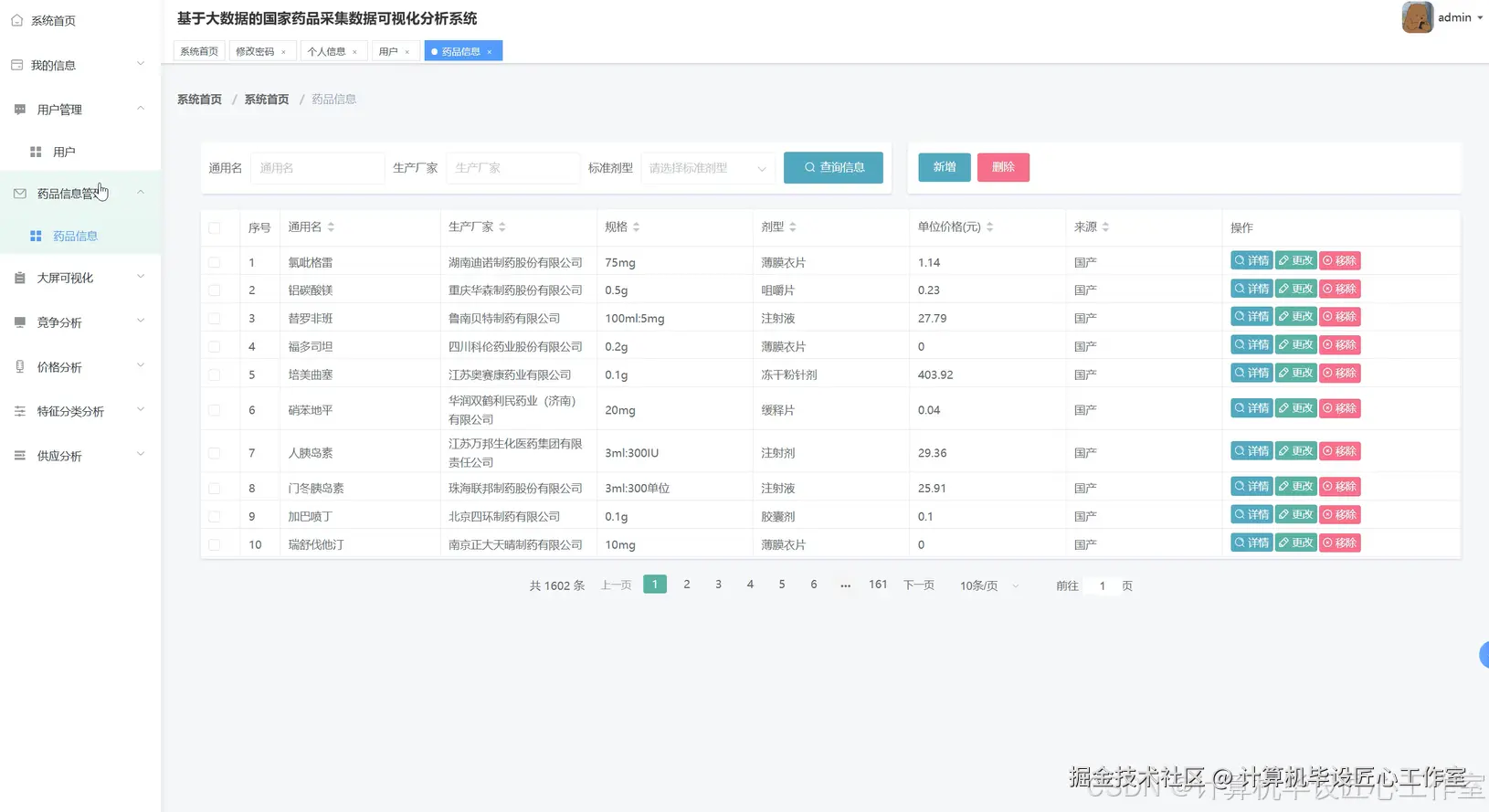Check the row for 氯吡格雷
Screen dimensions: 1489x812
[214, 262]
